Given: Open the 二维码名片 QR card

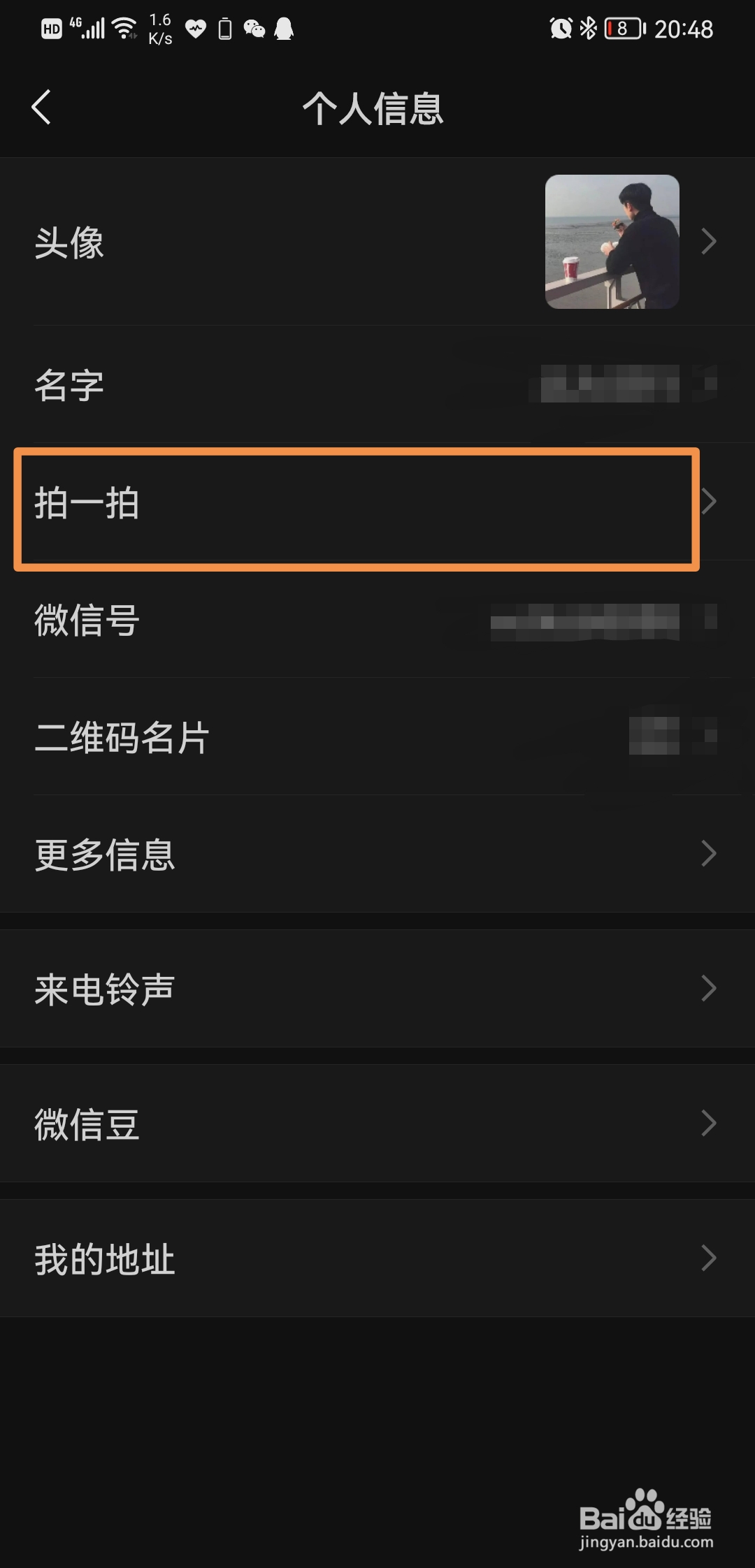Looking at the screenshot, I should 377,736.
